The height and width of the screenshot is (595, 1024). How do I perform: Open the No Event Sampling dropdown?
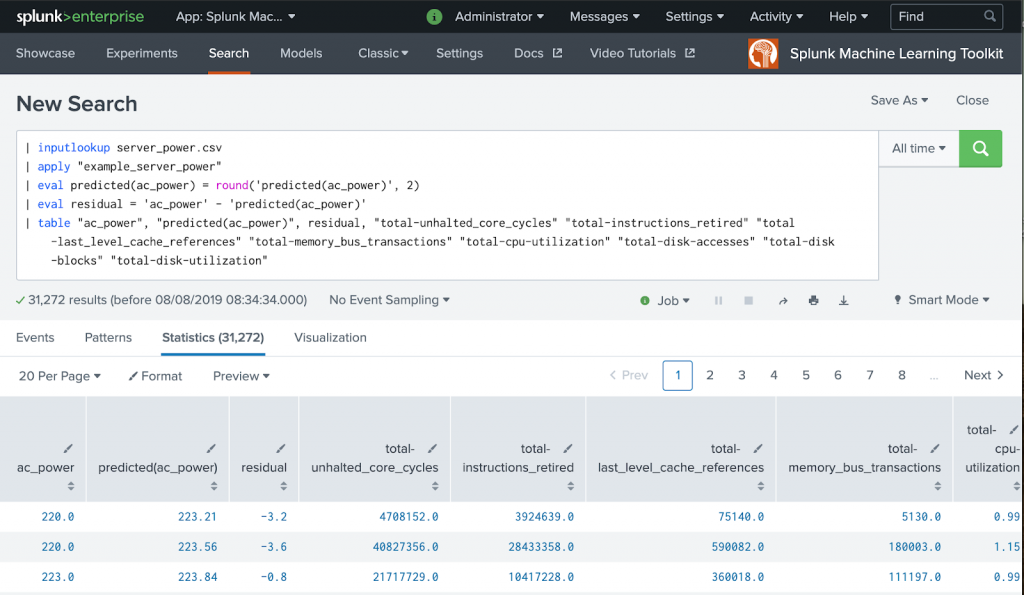point(389,300)
